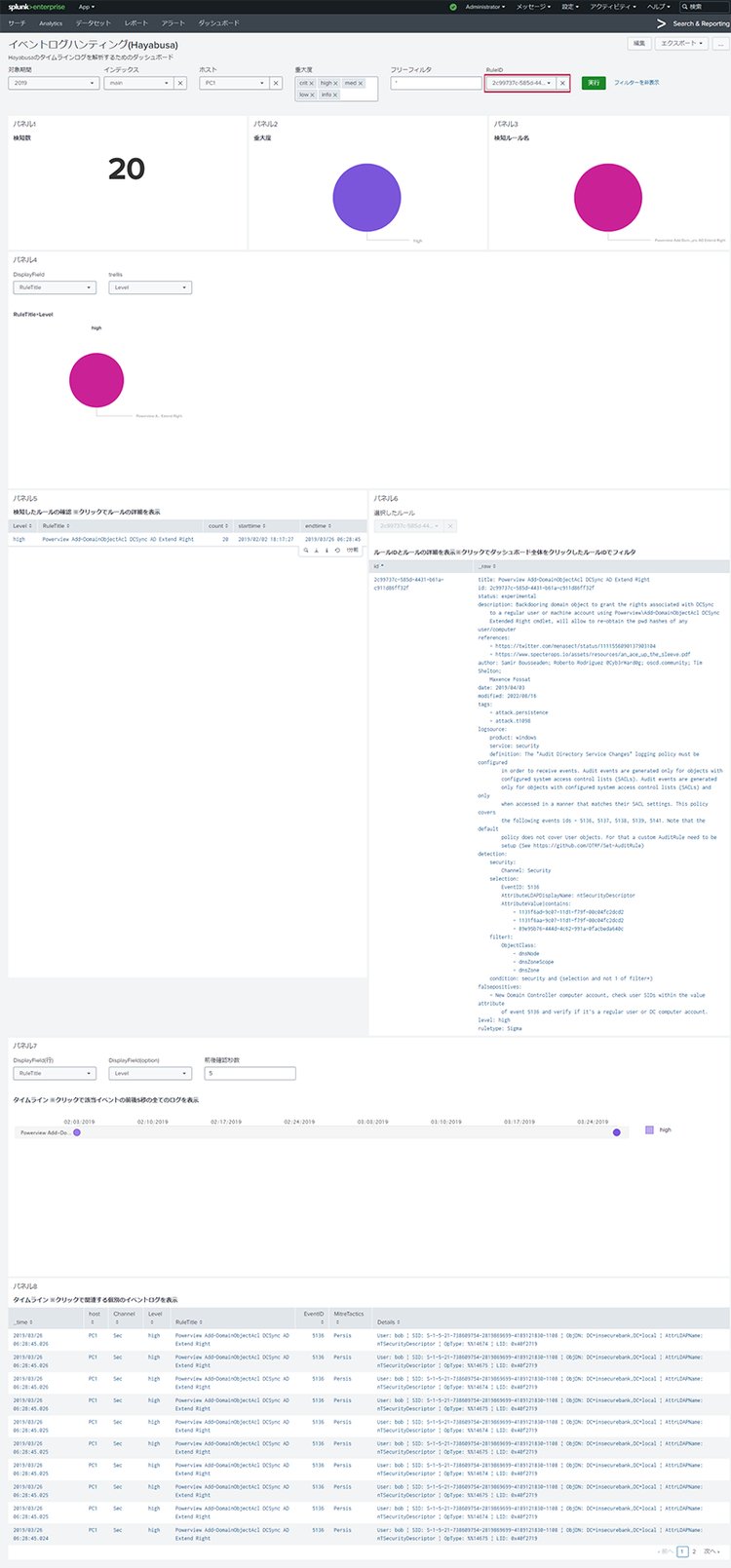Click the splunk>enterprise logo
731x1568 pixels.
(37, 7)
